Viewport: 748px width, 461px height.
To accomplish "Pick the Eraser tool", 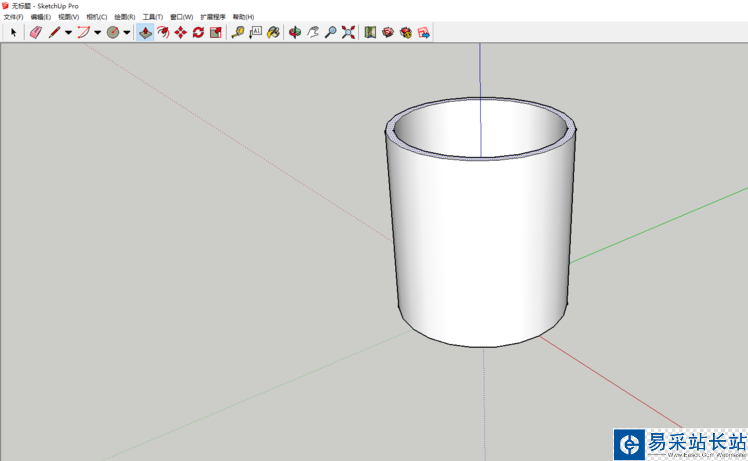I will (x=36, y=32).
